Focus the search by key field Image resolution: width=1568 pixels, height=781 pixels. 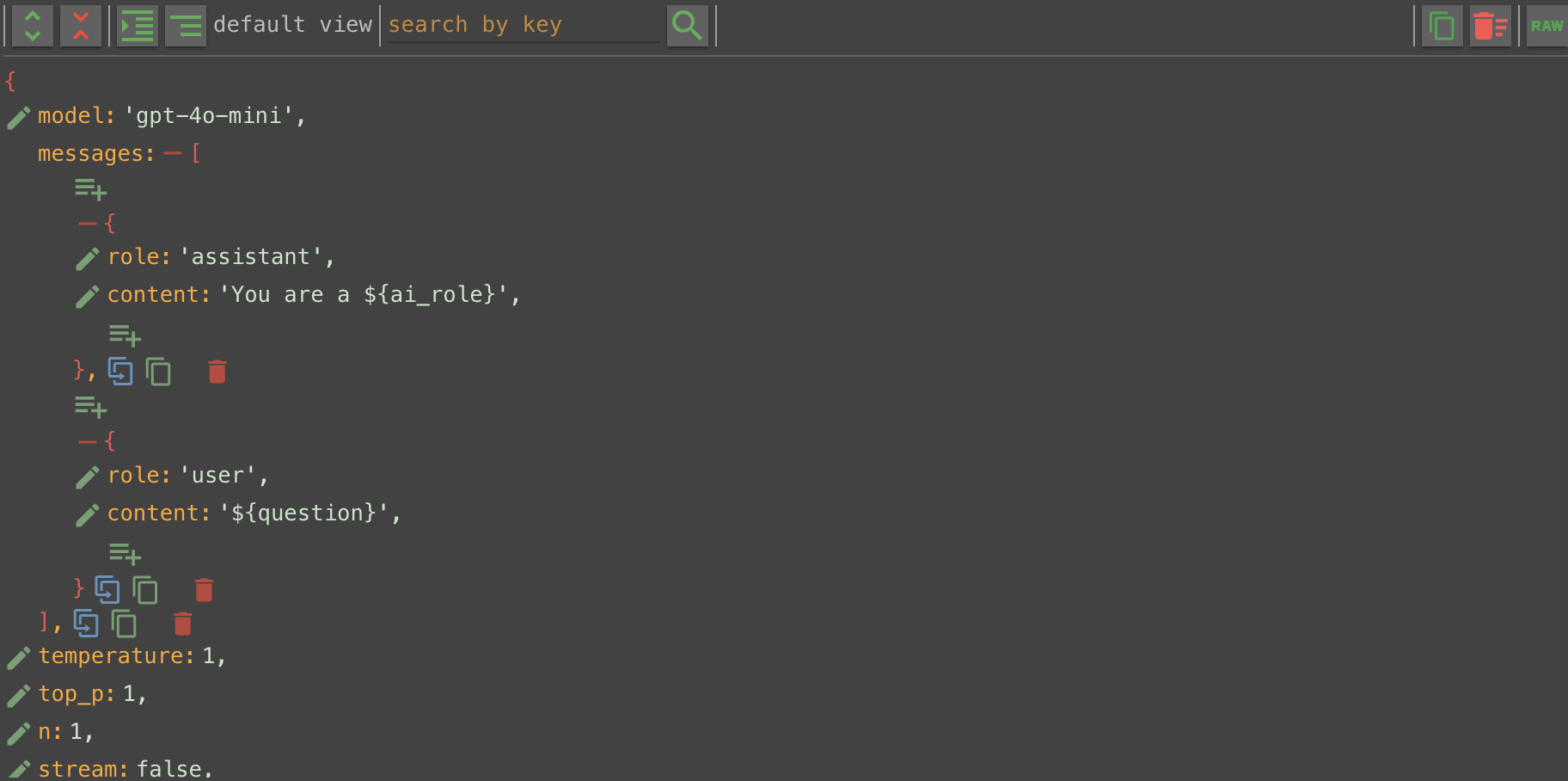coord(523,26)
